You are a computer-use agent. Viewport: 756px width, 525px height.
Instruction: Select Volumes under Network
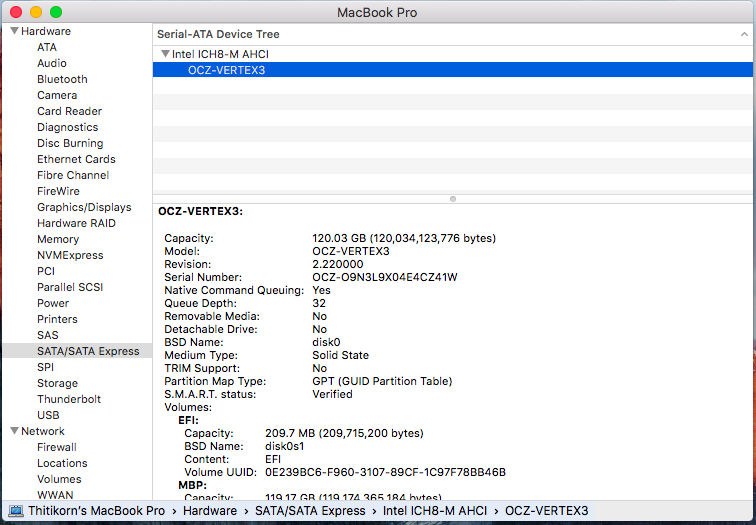[59, 479]
